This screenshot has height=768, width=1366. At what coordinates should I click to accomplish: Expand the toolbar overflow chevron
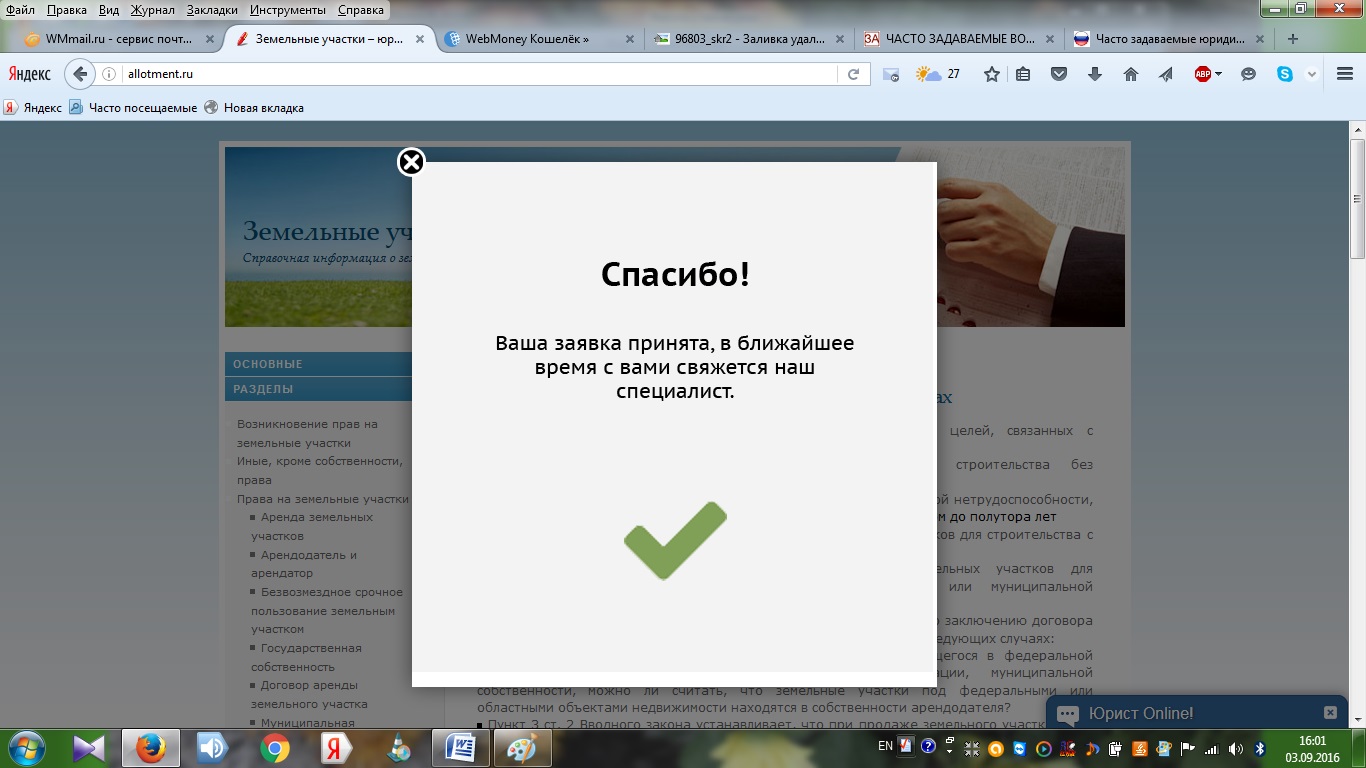pos(1312,74)
